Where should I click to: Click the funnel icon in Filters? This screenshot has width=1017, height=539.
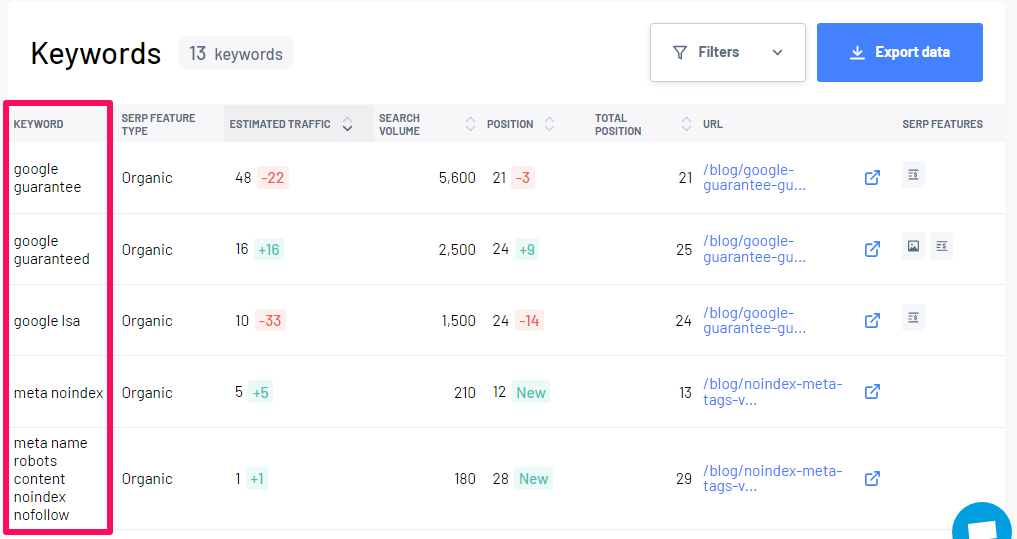coord(680,53)
